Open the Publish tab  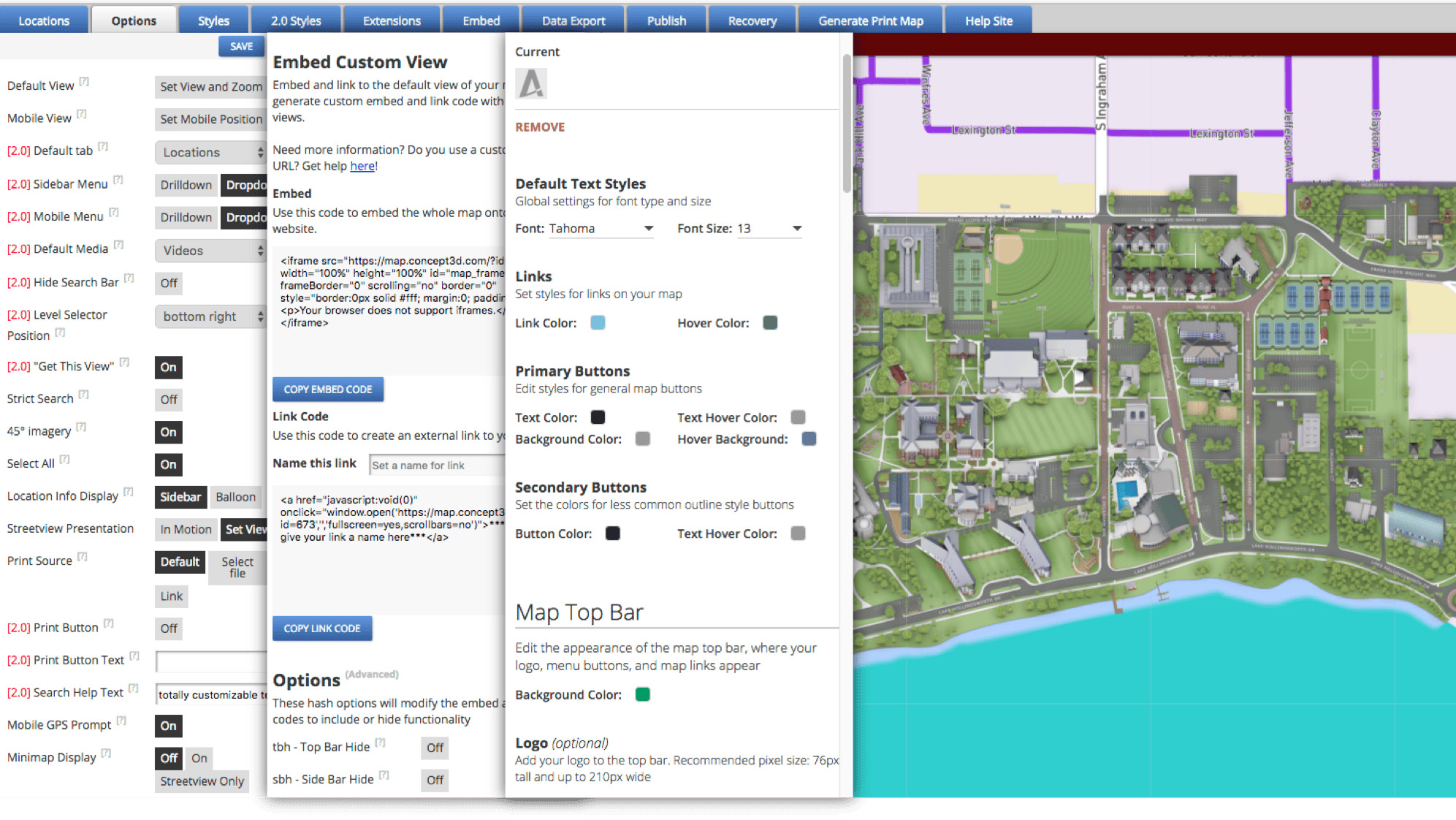666,20
